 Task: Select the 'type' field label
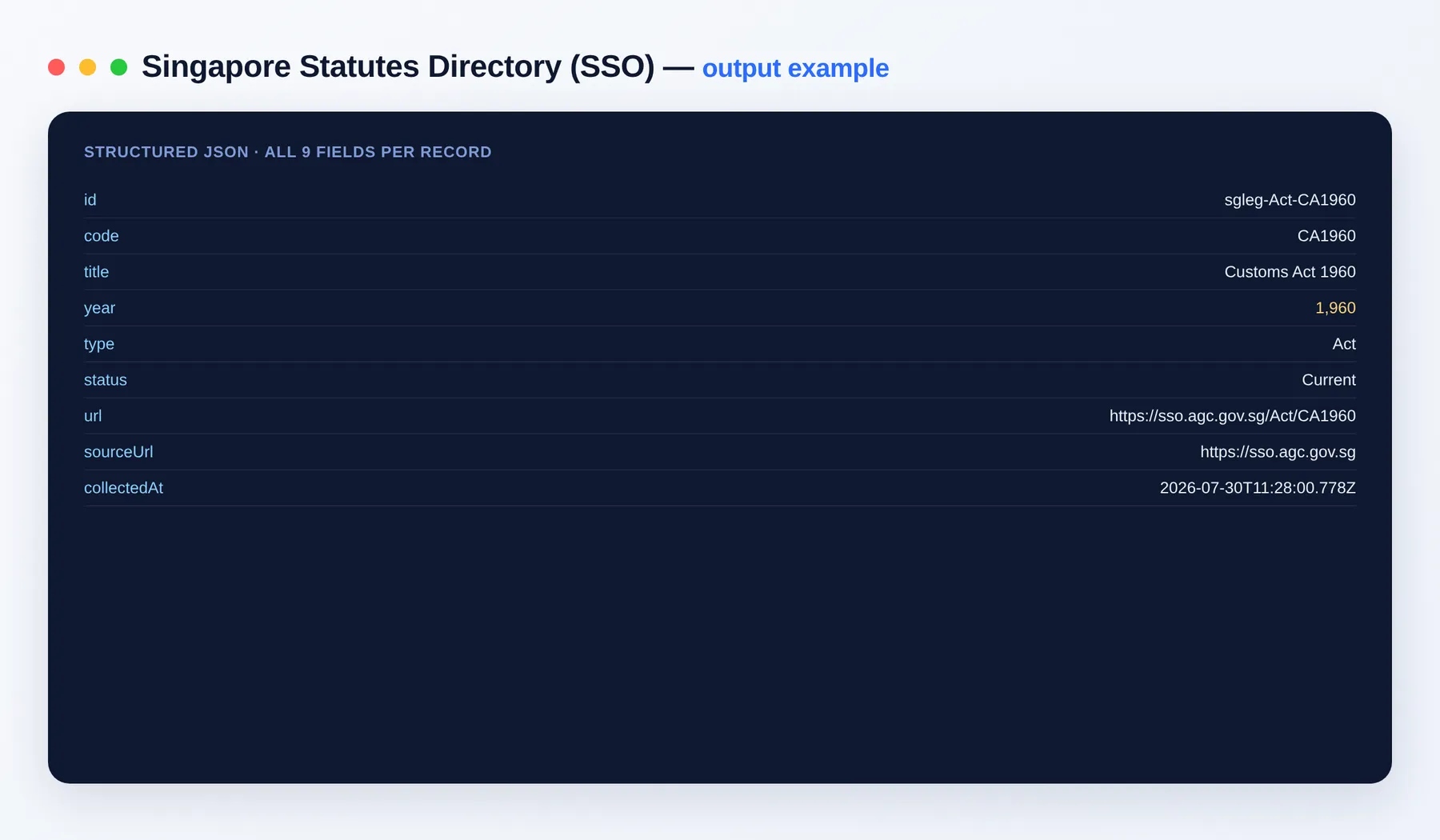tap(99, 344)
